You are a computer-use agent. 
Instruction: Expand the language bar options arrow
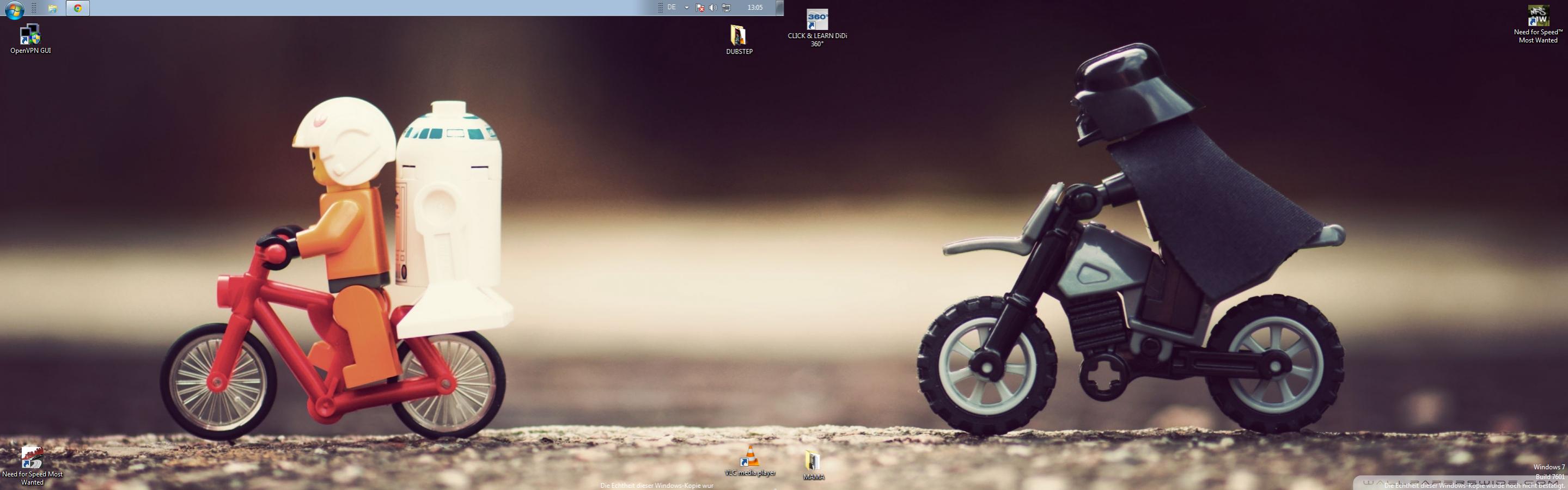687,8
